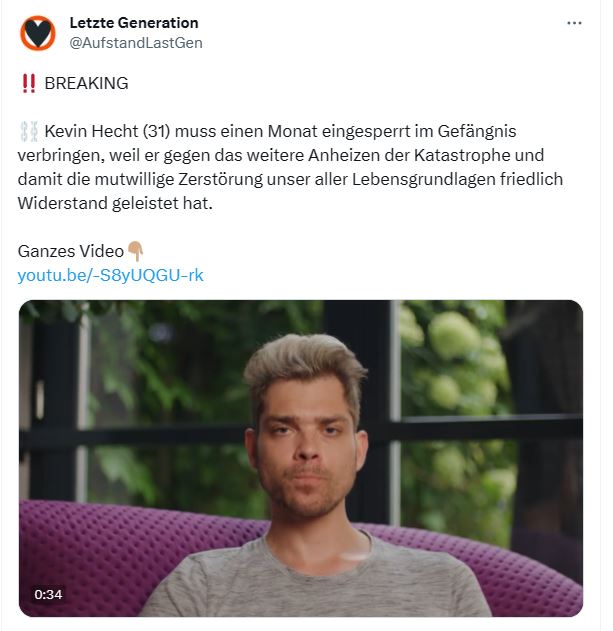
Task: Click the words Widerstand geleistet hat
Action: point(115,203)
